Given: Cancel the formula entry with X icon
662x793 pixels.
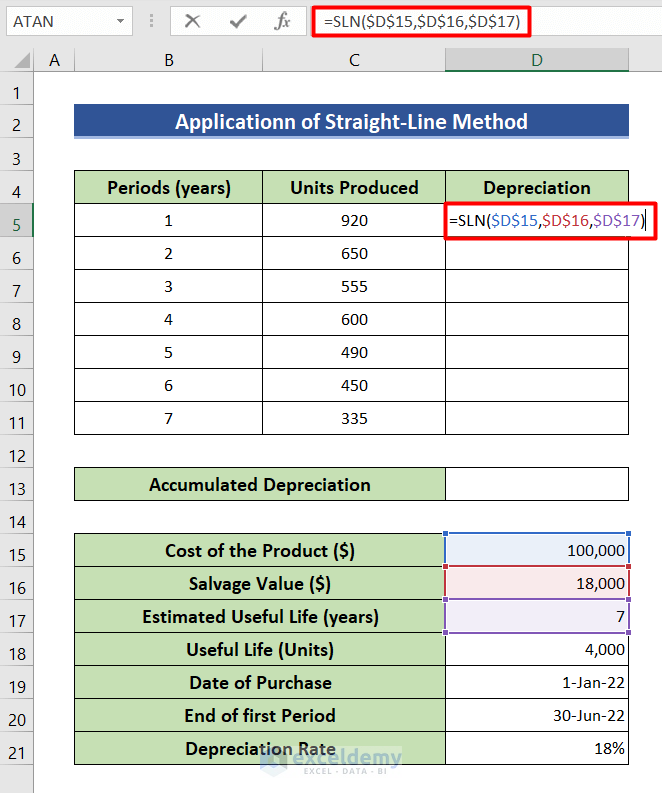Looking at the screenshot, I should click(192, 21).
